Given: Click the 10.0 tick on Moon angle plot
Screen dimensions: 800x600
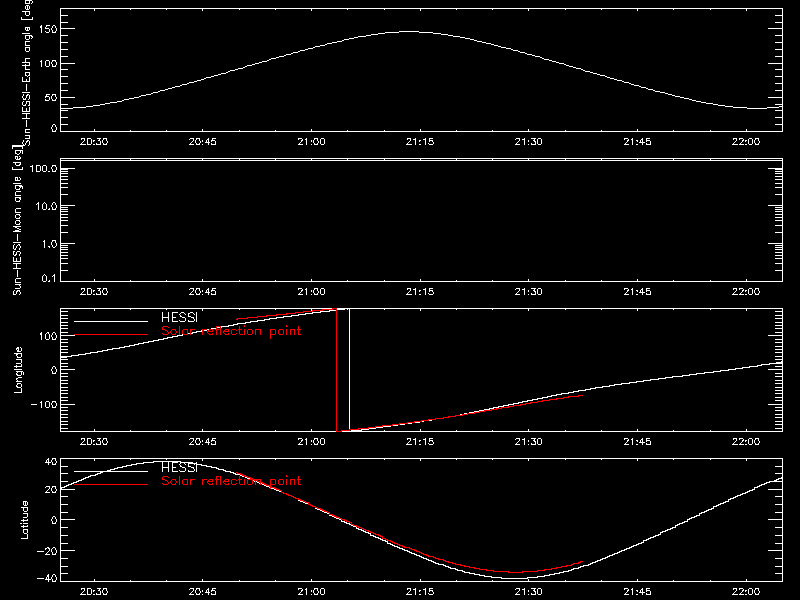Looking at the screenshot, I should 46,207.
